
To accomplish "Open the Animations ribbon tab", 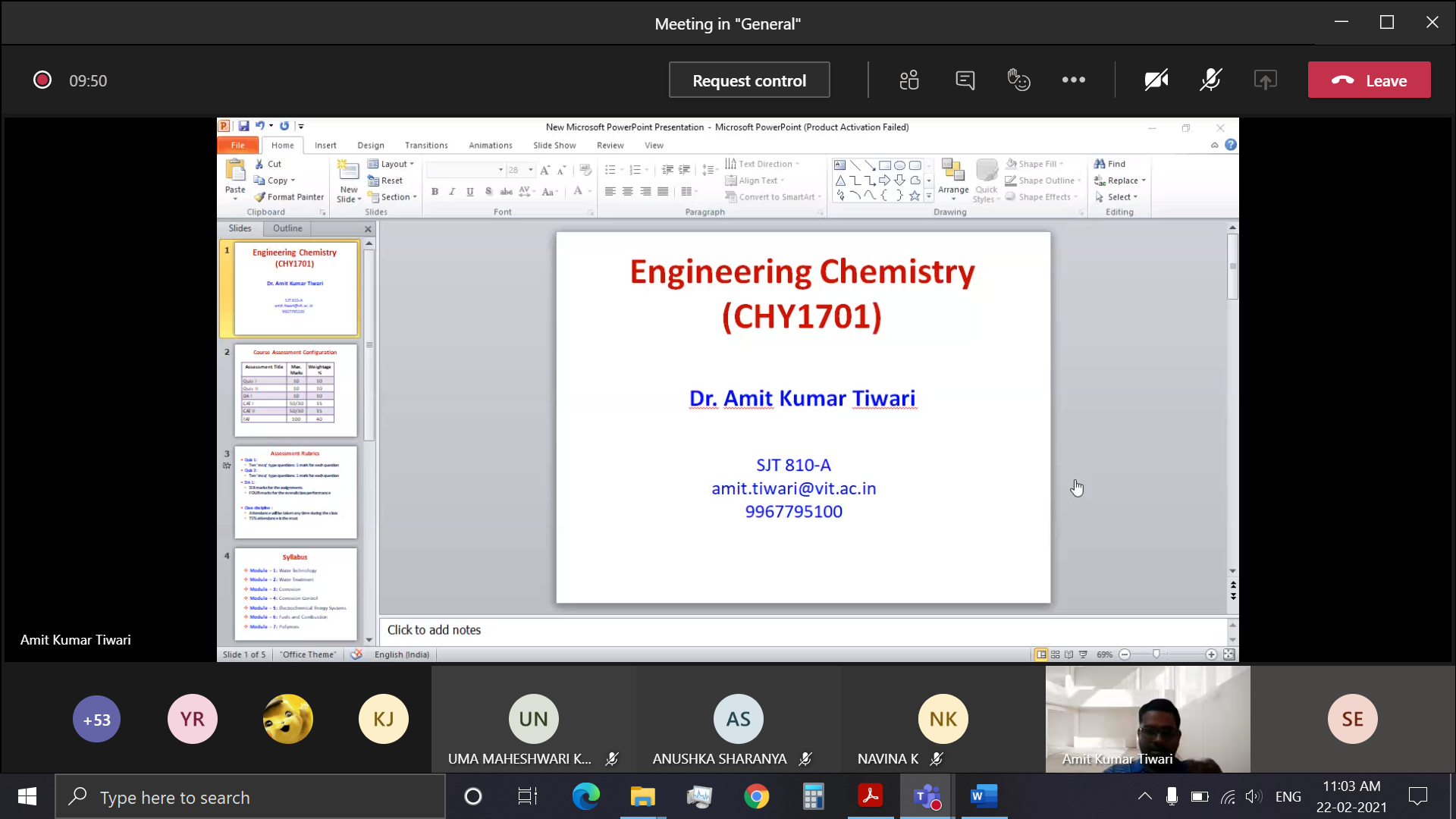I will click(491, 145).
